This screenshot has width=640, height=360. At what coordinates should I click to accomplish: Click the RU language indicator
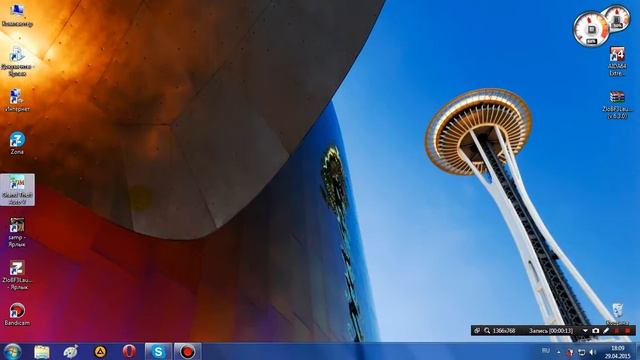pyautogui.click(x=545, y=351)
